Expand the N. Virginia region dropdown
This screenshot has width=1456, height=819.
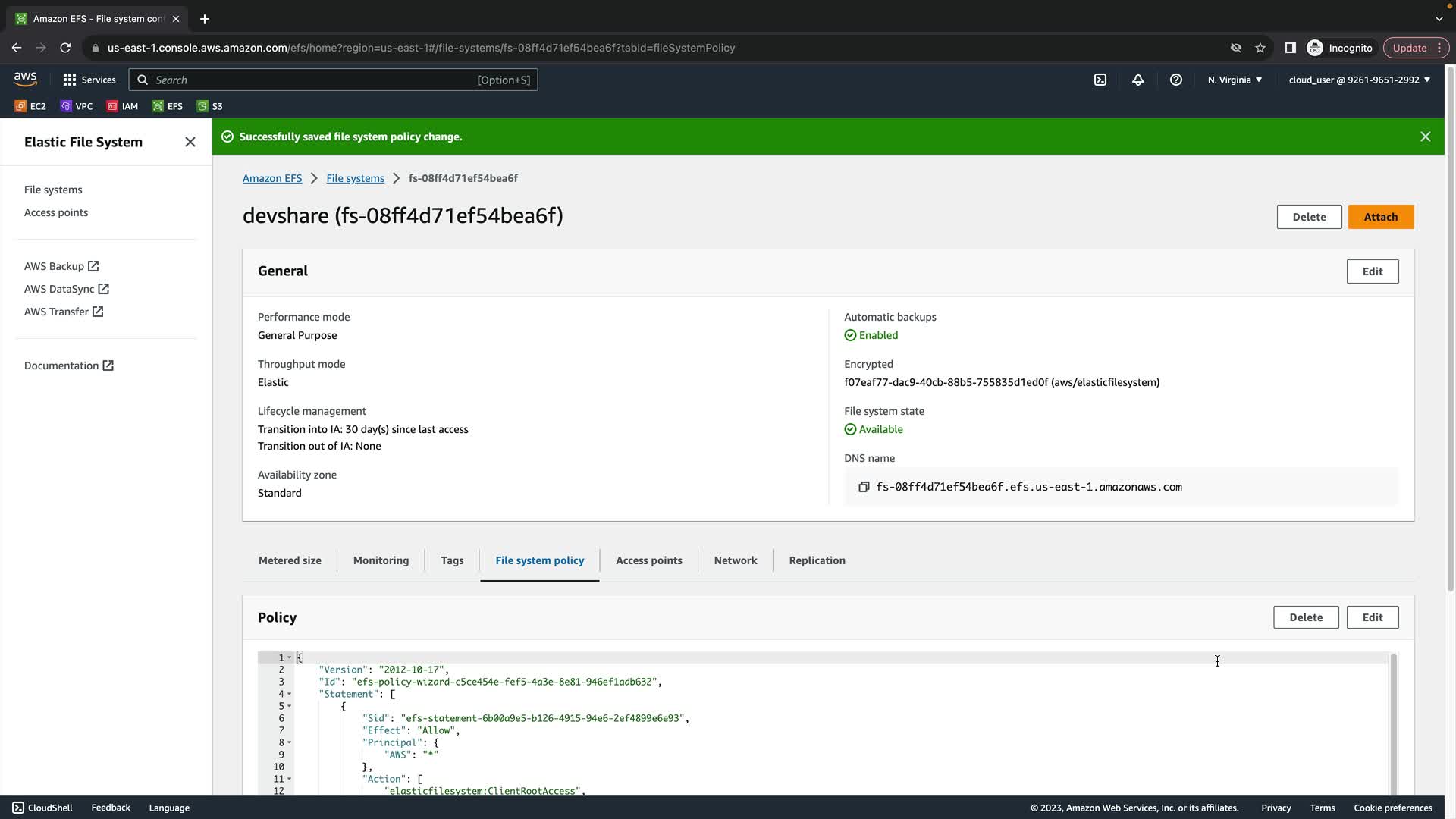click(x=1235, y=80)
